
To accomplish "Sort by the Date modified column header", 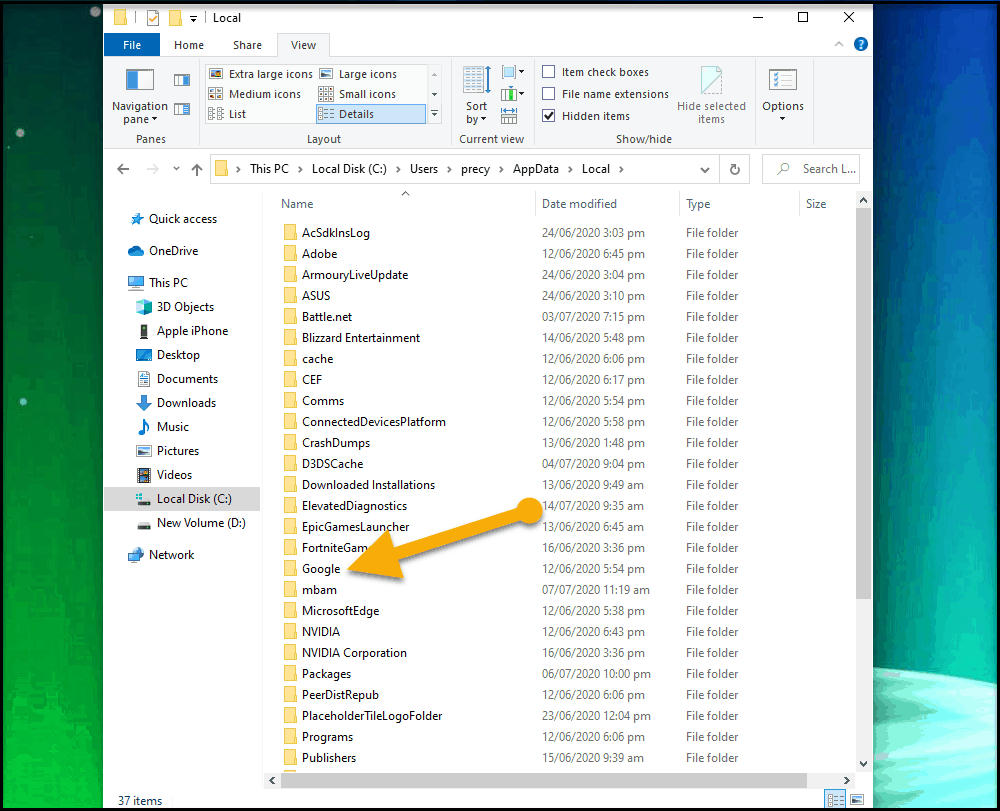I will pyautogui.click(x=579, y=204).
